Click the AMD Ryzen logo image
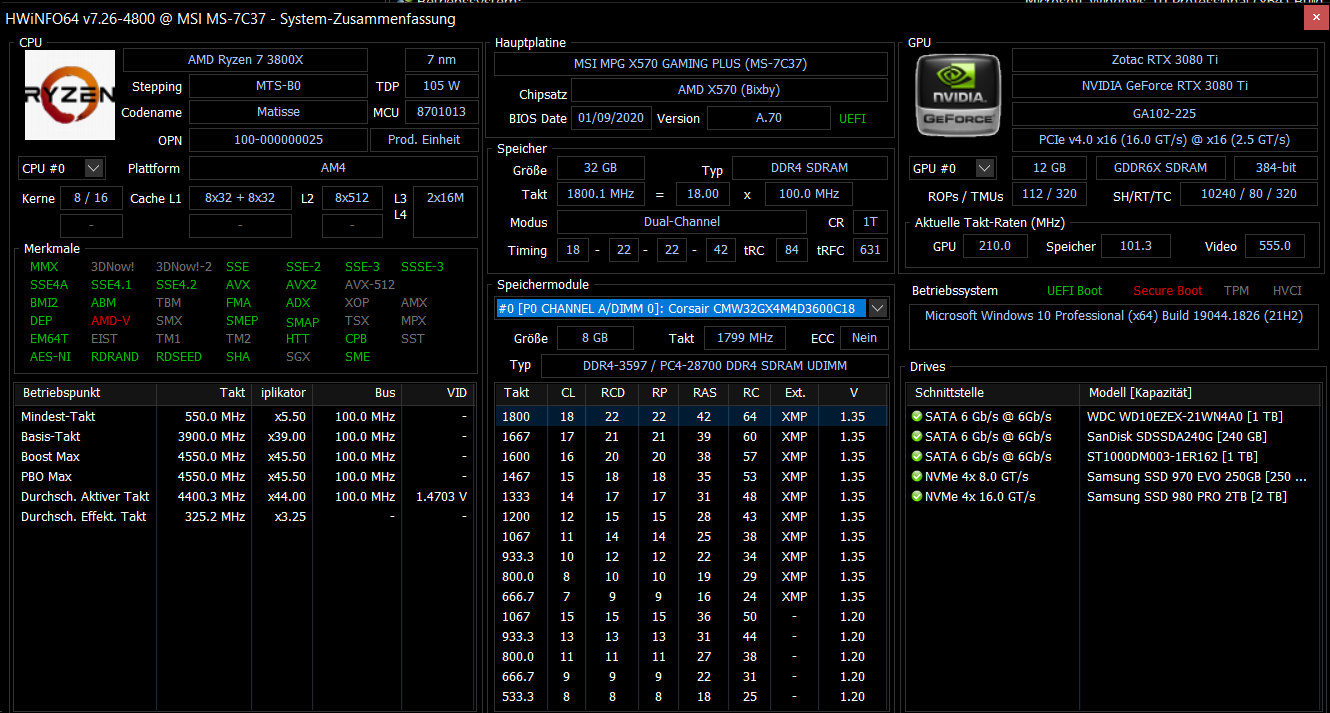 70,95
